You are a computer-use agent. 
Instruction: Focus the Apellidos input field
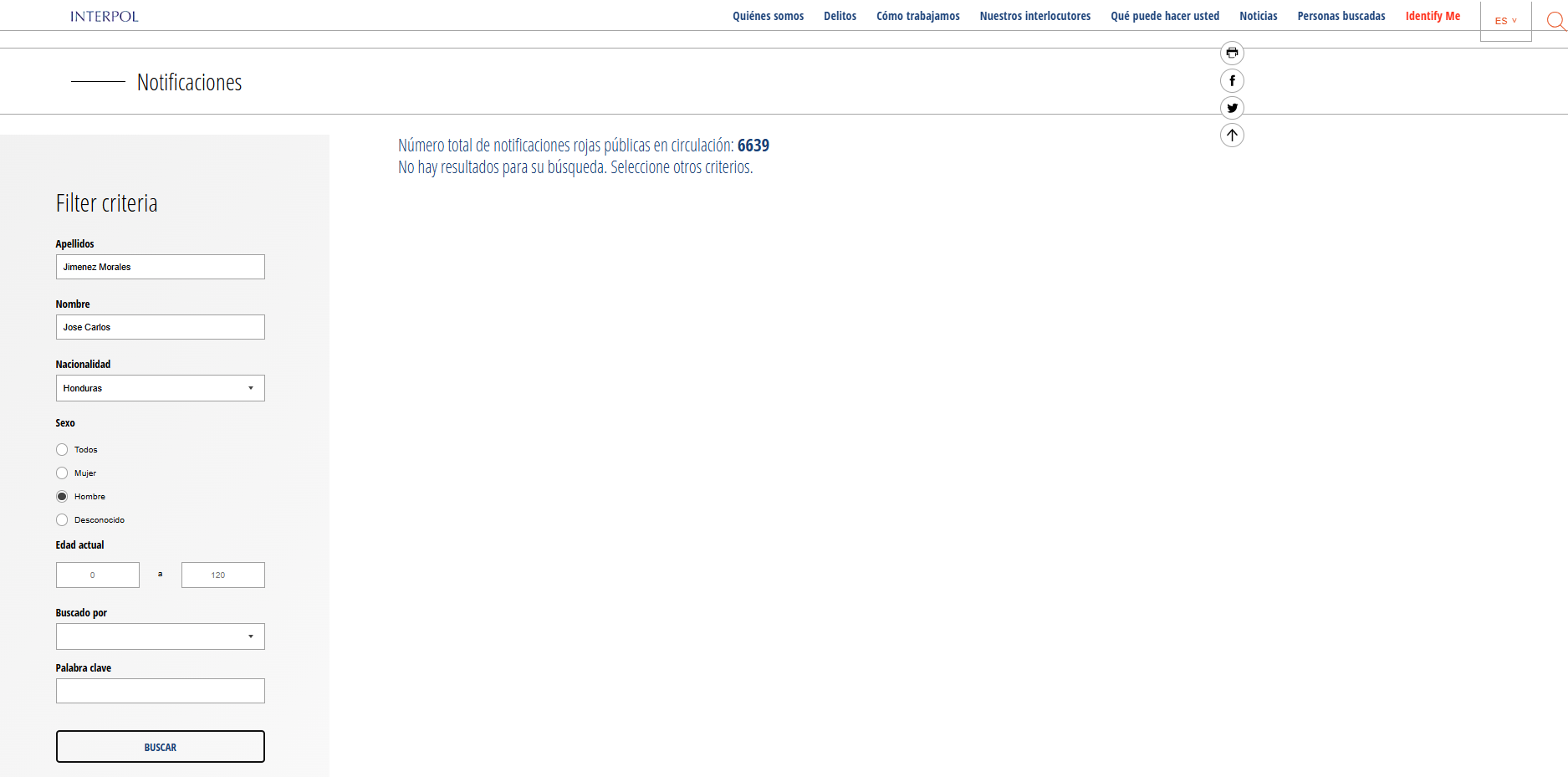coord(160,267)
